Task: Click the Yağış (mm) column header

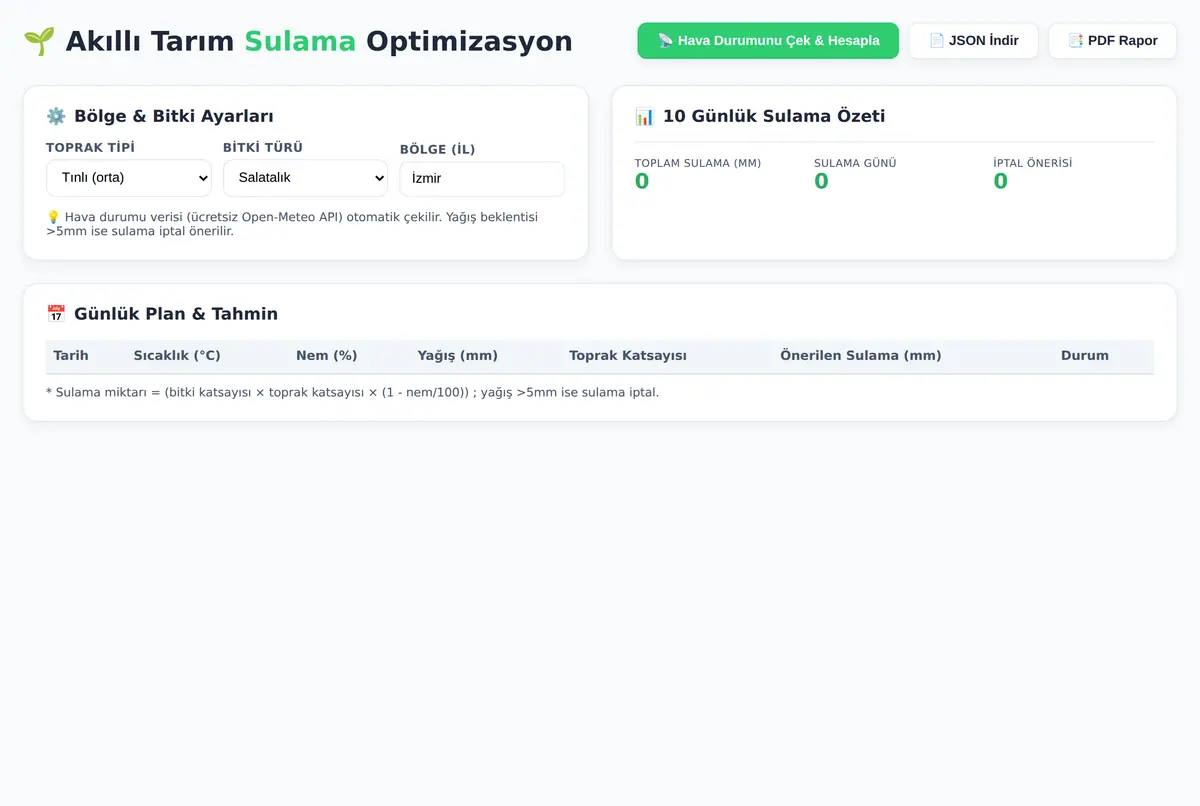Action: click(458, 356)
